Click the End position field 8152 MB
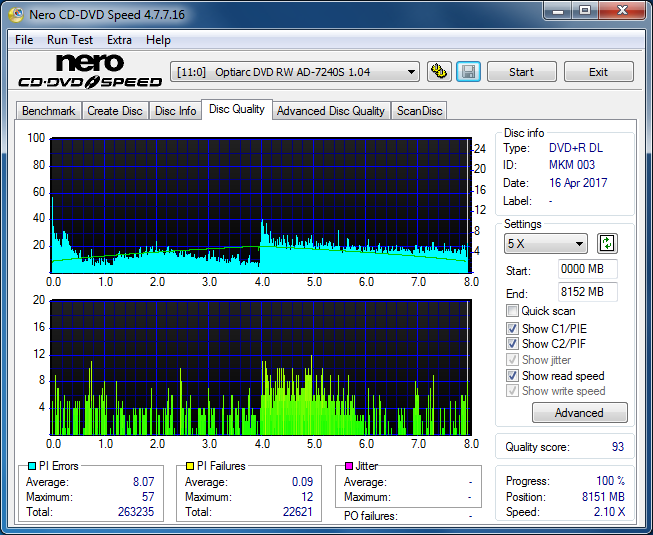 coord(588,291)
